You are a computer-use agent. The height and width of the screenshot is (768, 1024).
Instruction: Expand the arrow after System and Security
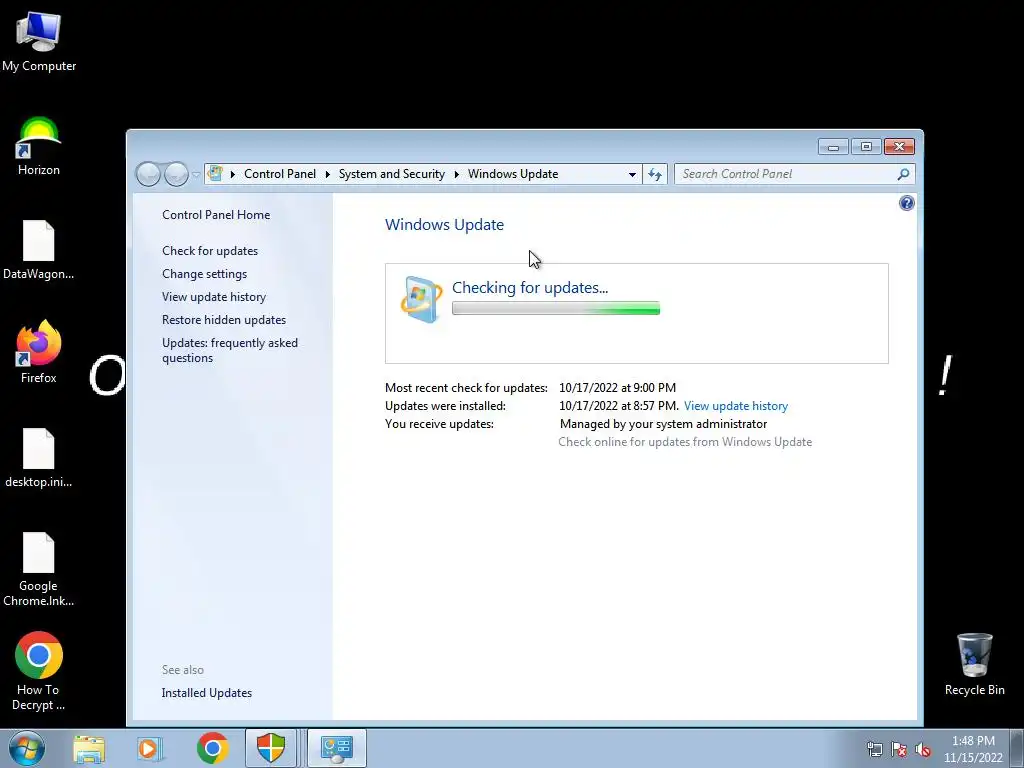456,174
